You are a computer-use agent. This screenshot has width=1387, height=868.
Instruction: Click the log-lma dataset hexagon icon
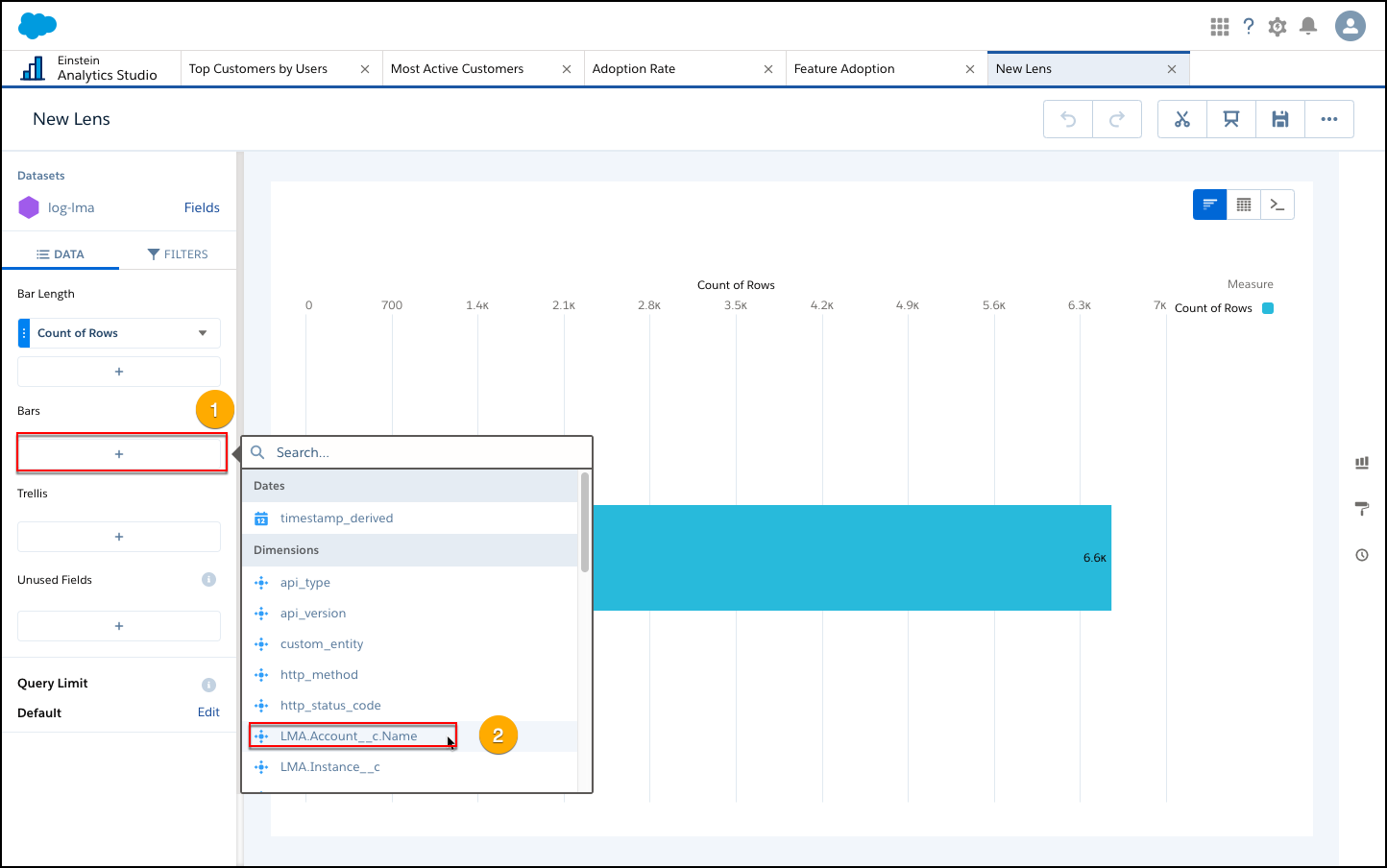(x=29, y=207)
